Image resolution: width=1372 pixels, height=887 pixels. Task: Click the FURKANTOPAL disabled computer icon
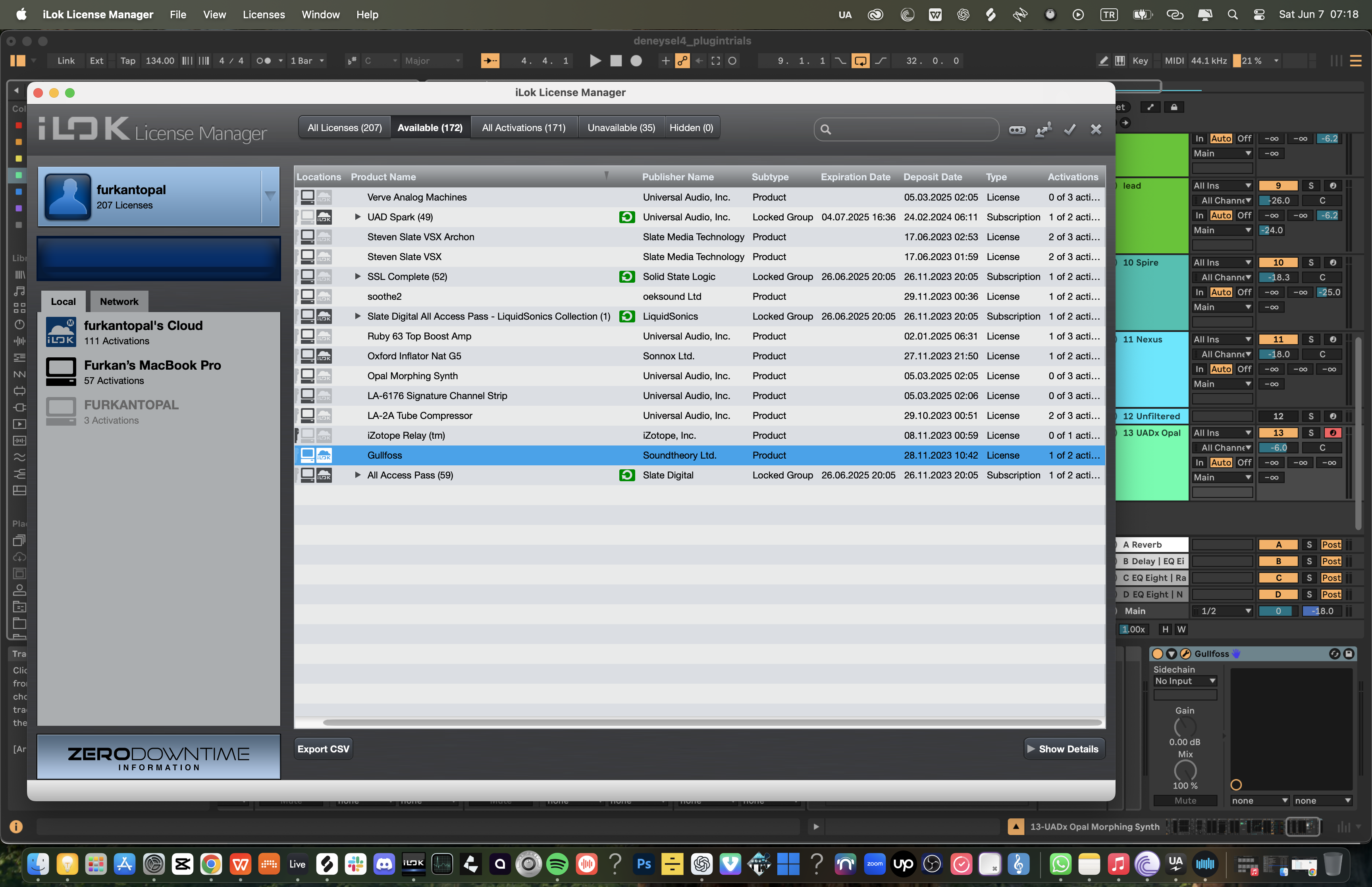tap(60, 411)
